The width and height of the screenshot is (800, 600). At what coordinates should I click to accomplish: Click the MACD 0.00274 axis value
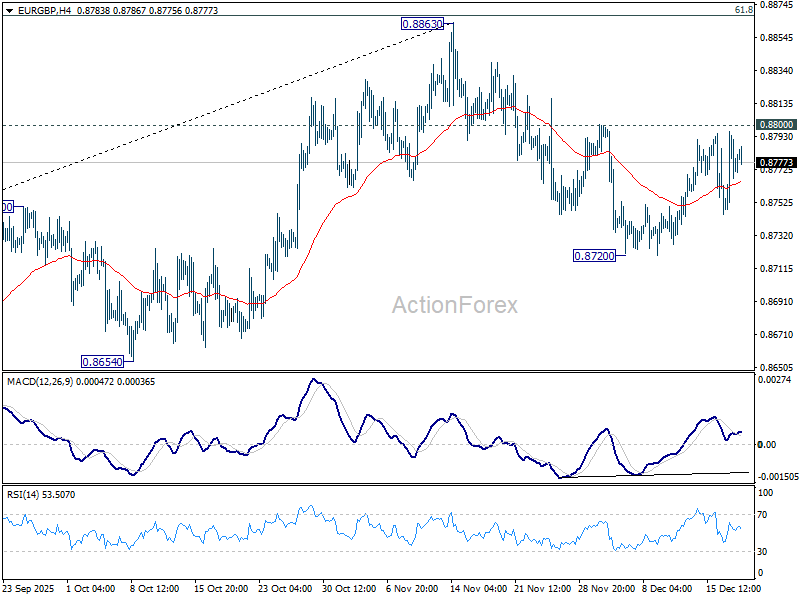coord(776,381)
